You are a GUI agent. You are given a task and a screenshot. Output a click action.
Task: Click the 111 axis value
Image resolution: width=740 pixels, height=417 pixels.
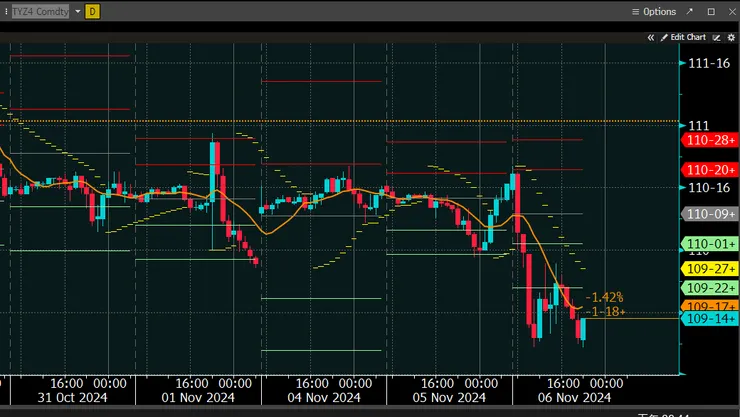pos(698,126)
